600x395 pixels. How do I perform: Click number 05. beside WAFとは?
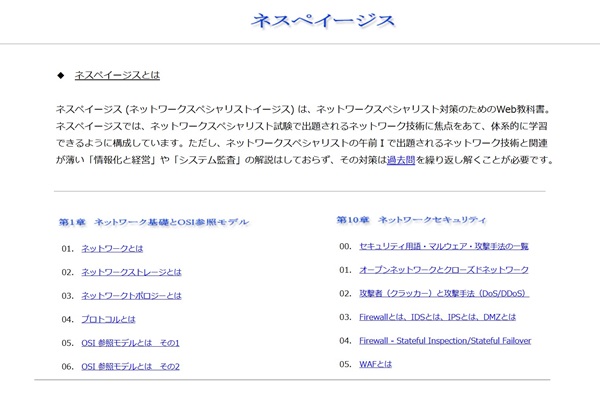pos(346,364)
